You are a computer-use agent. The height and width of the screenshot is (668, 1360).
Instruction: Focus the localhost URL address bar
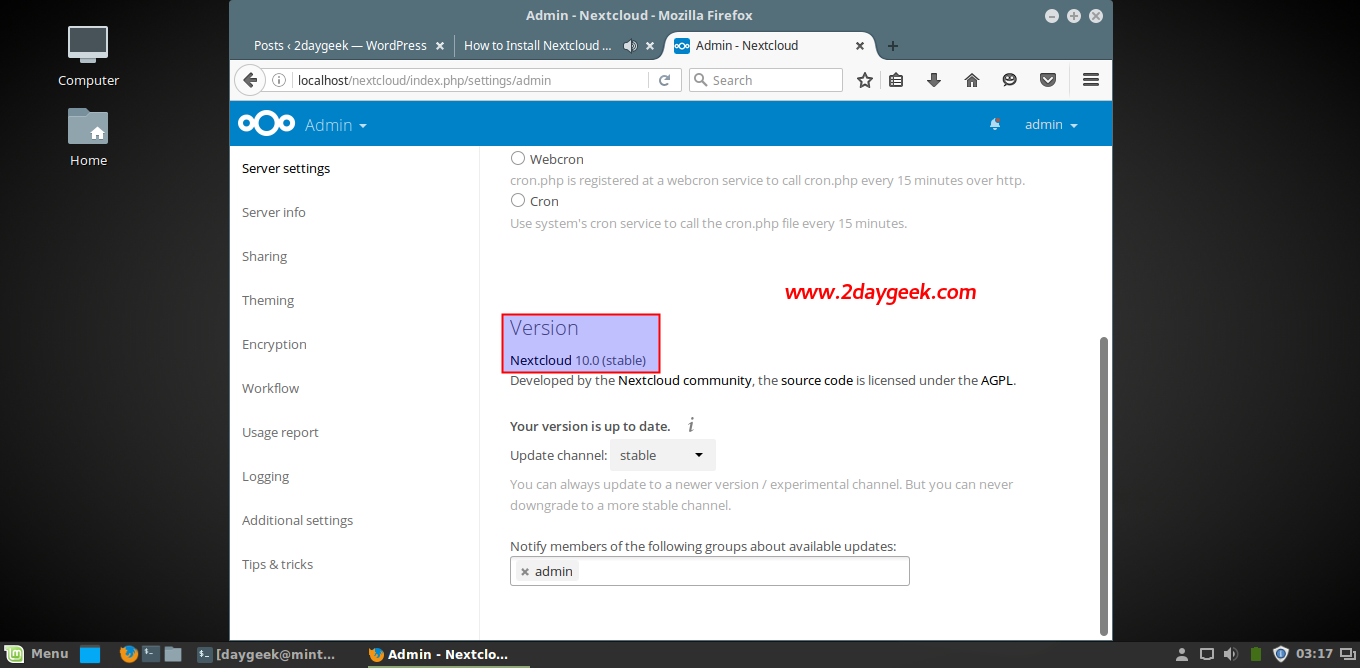point(470,80)
